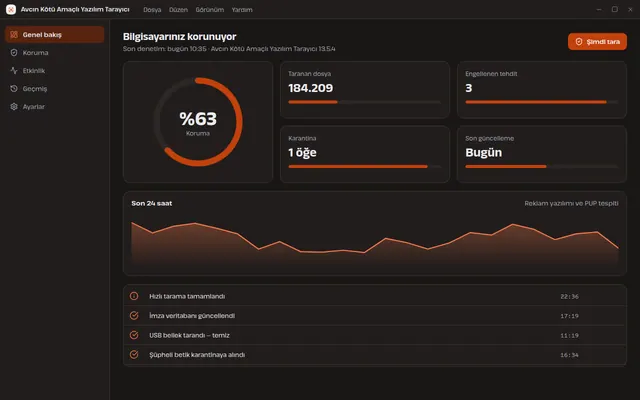
Task: Open Ayarlar from the sidebar
Action: [x=55, y=107]
